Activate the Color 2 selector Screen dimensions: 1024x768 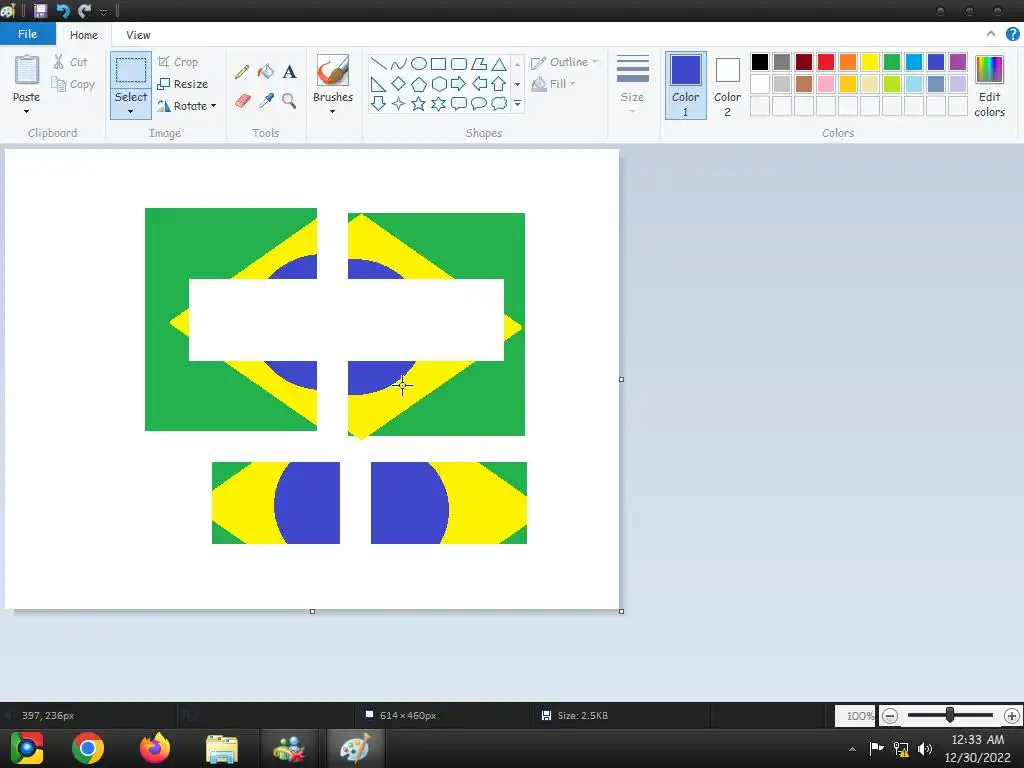727,86
